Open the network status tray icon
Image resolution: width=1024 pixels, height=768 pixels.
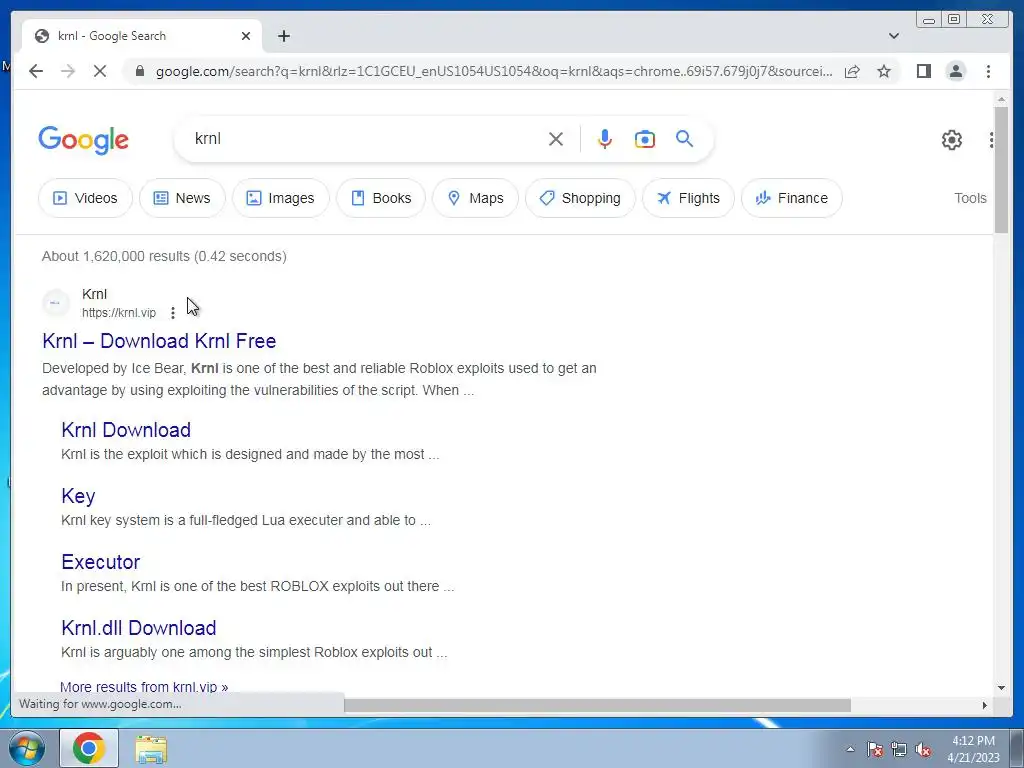pos(899,750)
